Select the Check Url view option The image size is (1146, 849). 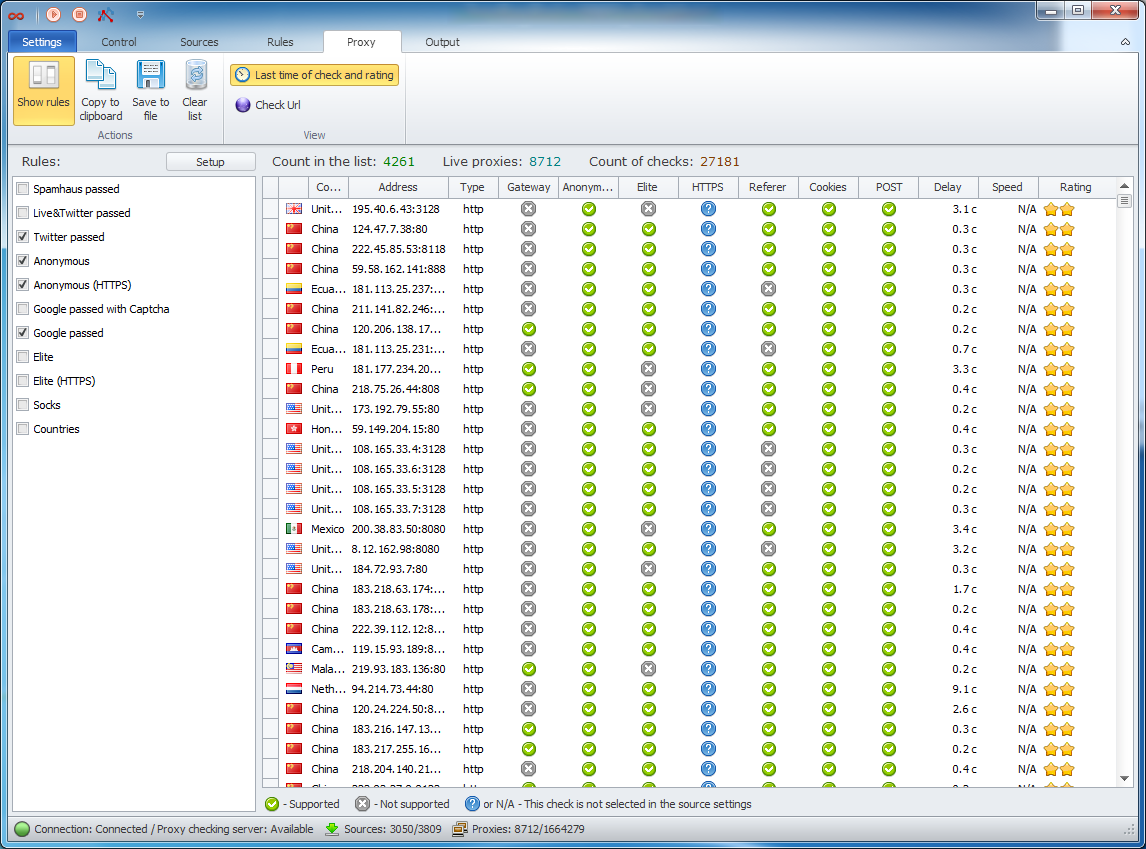tap(268, 105)
